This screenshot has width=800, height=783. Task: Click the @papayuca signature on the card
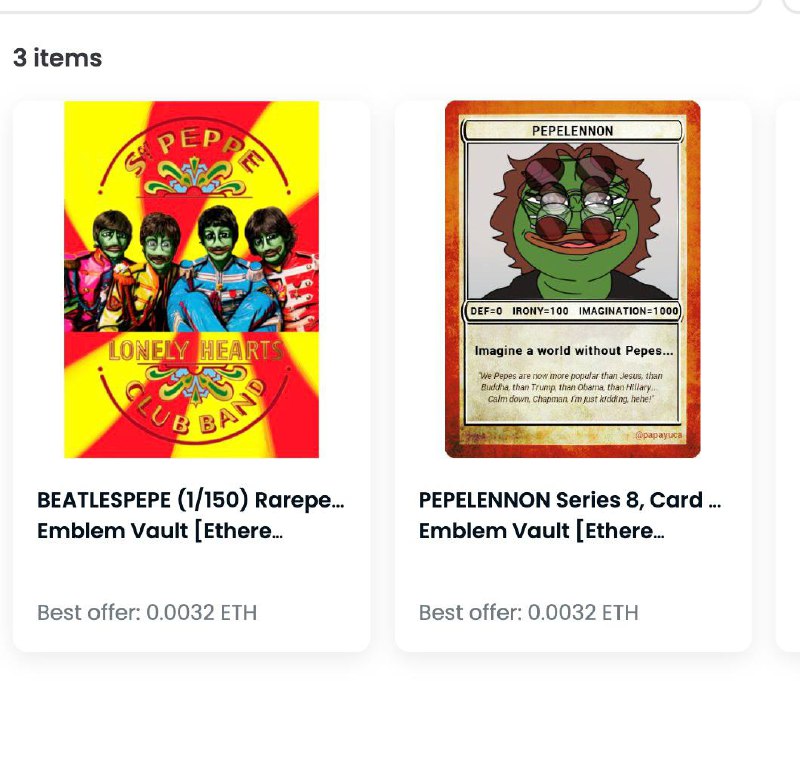[658, 435]
